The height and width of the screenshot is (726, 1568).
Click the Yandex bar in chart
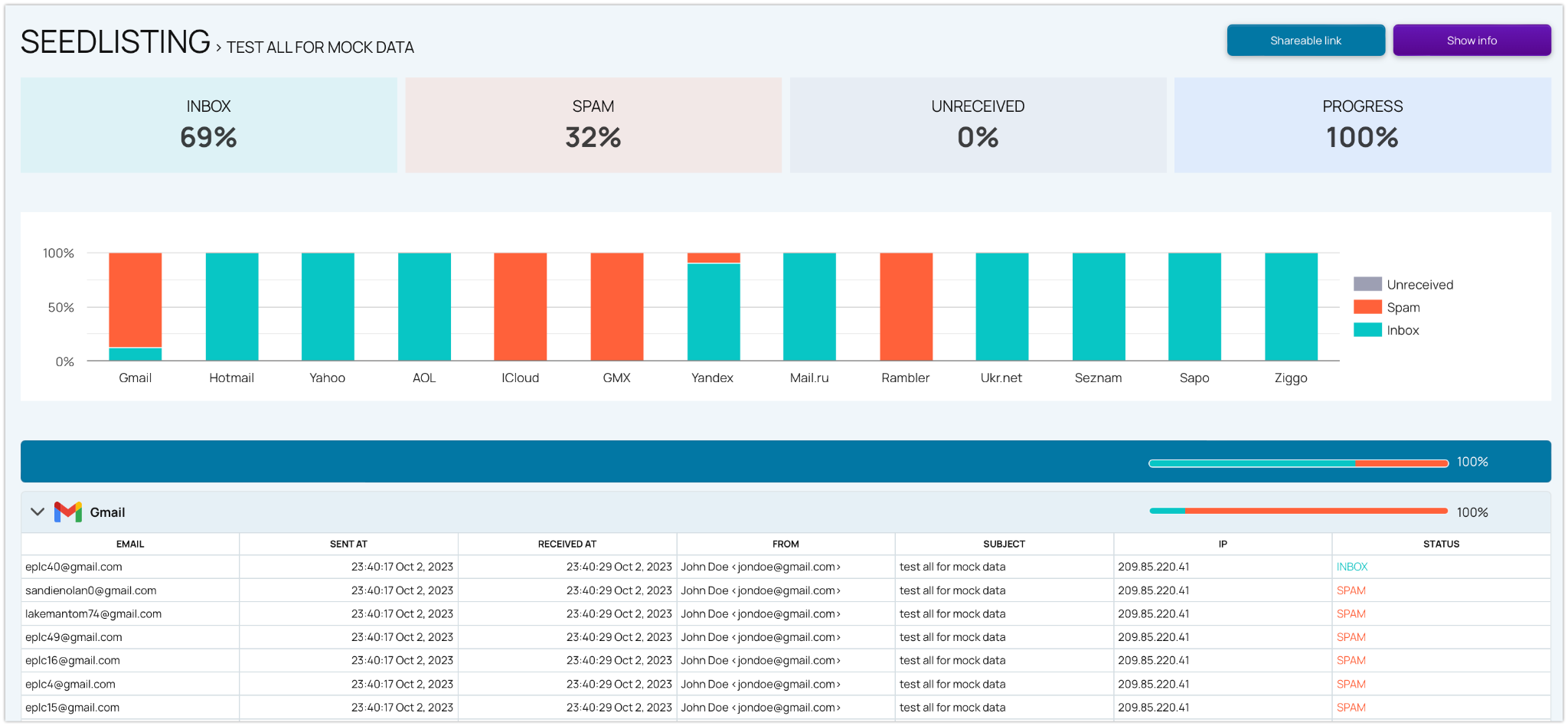tap(714, 306)
